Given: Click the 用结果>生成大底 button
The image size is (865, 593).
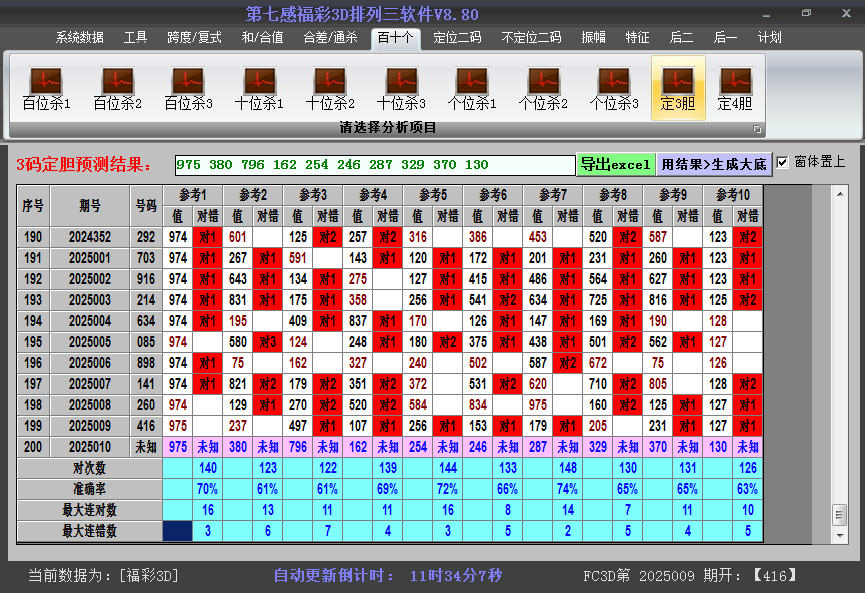Looking at the screenshot, I should tap(714, 164).
